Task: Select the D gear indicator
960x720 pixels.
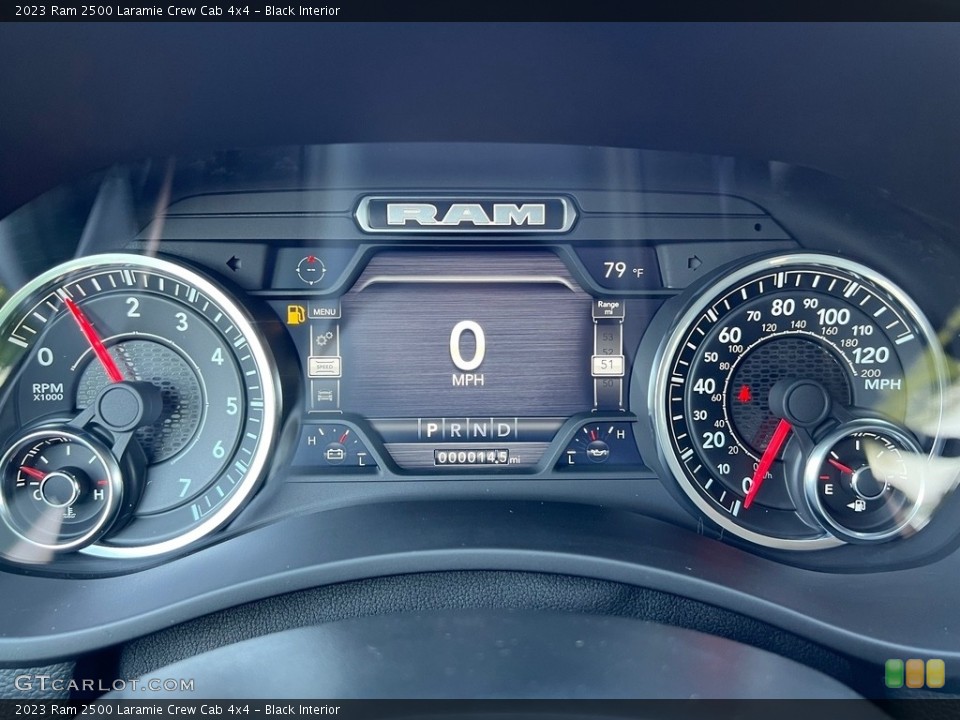Action: pos(503,430)
